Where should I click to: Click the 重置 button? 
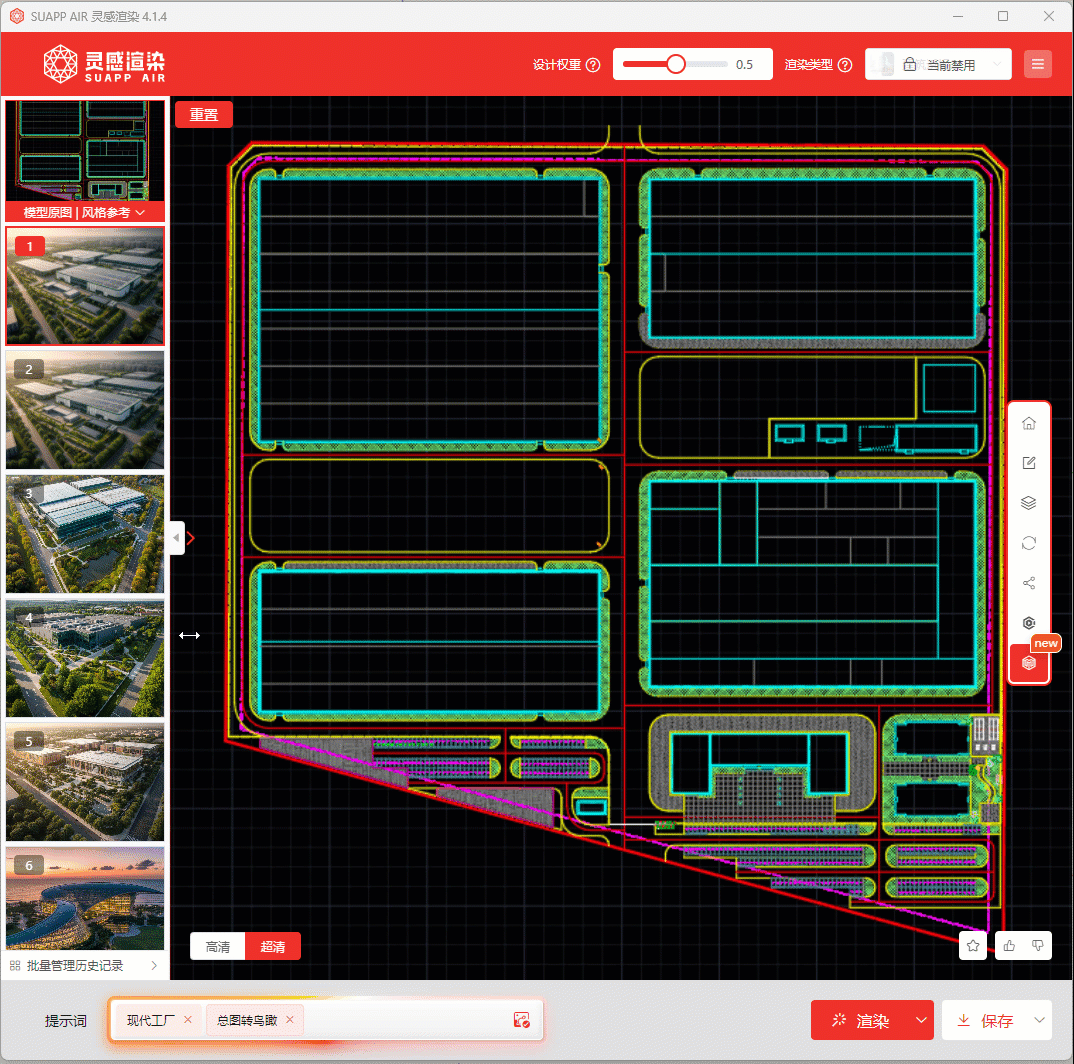click(204, 115)
